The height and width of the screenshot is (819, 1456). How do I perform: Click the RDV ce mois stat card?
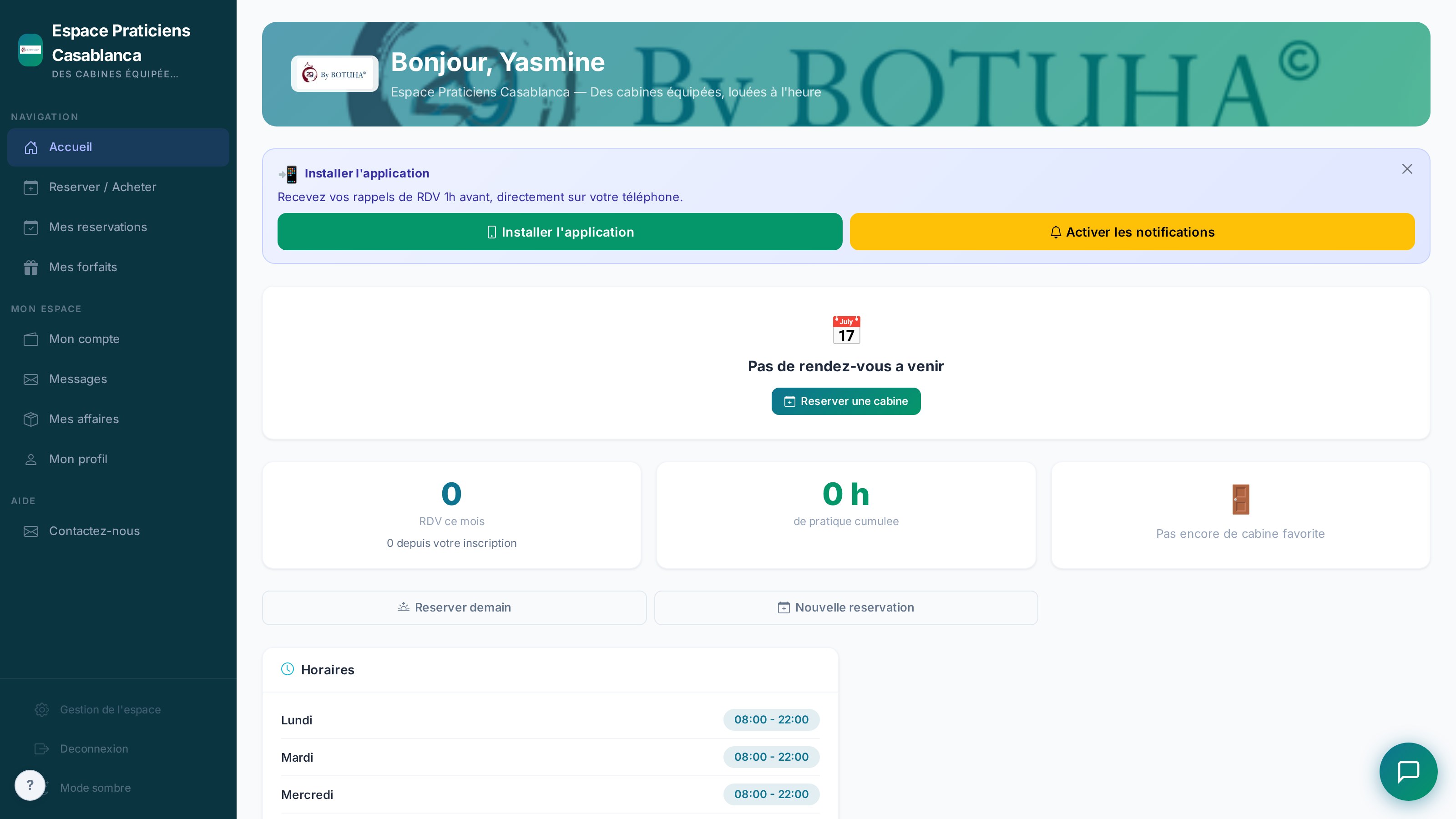click(452, 516)
